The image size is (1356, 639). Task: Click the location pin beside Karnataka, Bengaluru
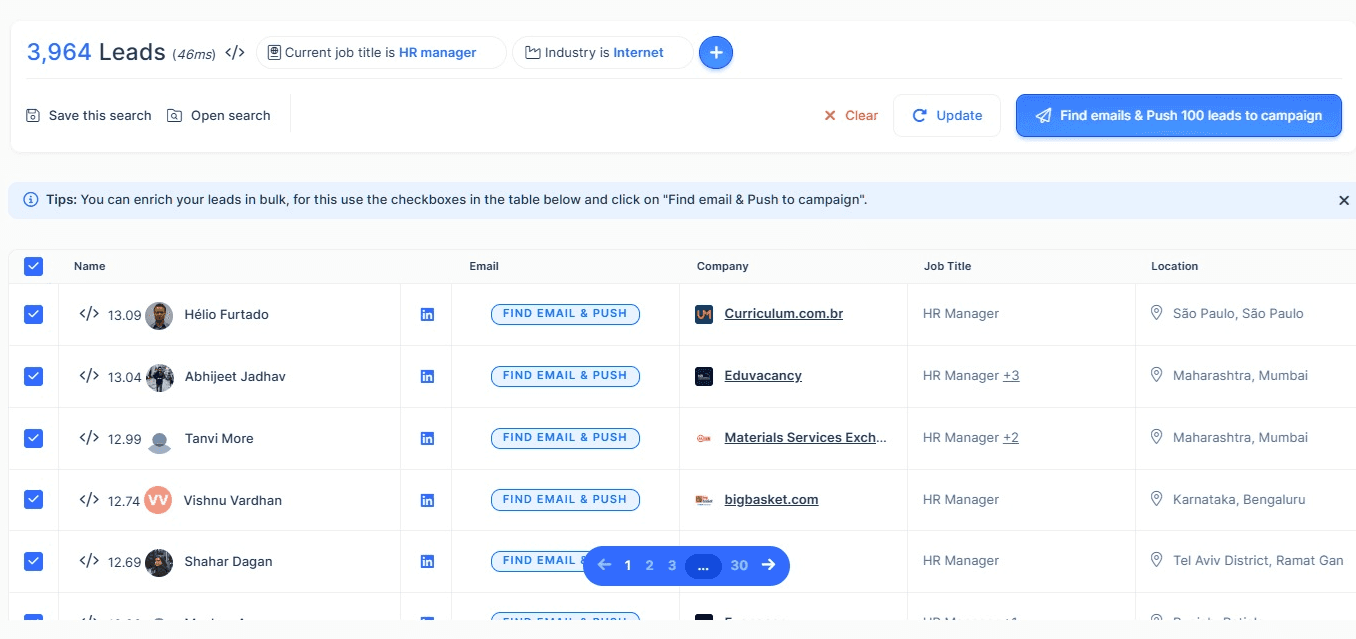click(x=1156, y=499)
